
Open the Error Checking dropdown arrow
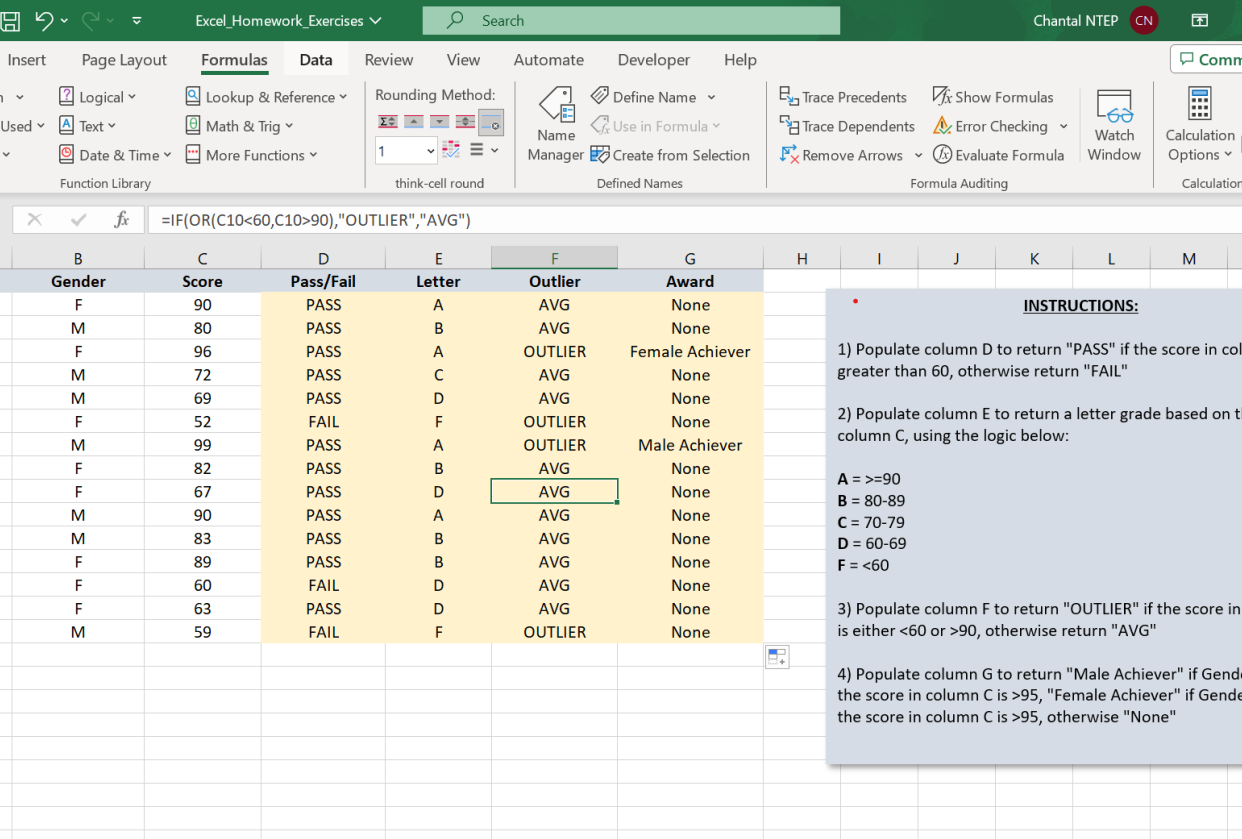point(1064,126)
